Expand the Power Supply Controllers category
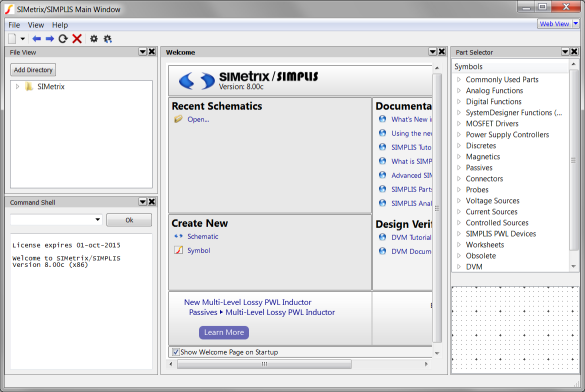Viewport: 585px width, 392px height. (459, 135)
